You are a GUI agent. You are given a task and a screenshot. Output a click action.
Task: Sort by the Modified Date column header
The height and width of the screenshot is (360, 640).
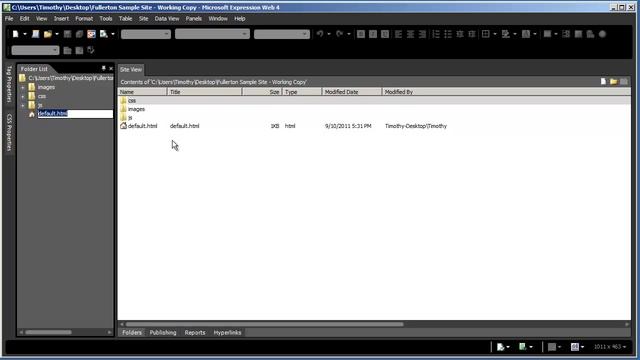pyautogui.click(x=352, y=92)
